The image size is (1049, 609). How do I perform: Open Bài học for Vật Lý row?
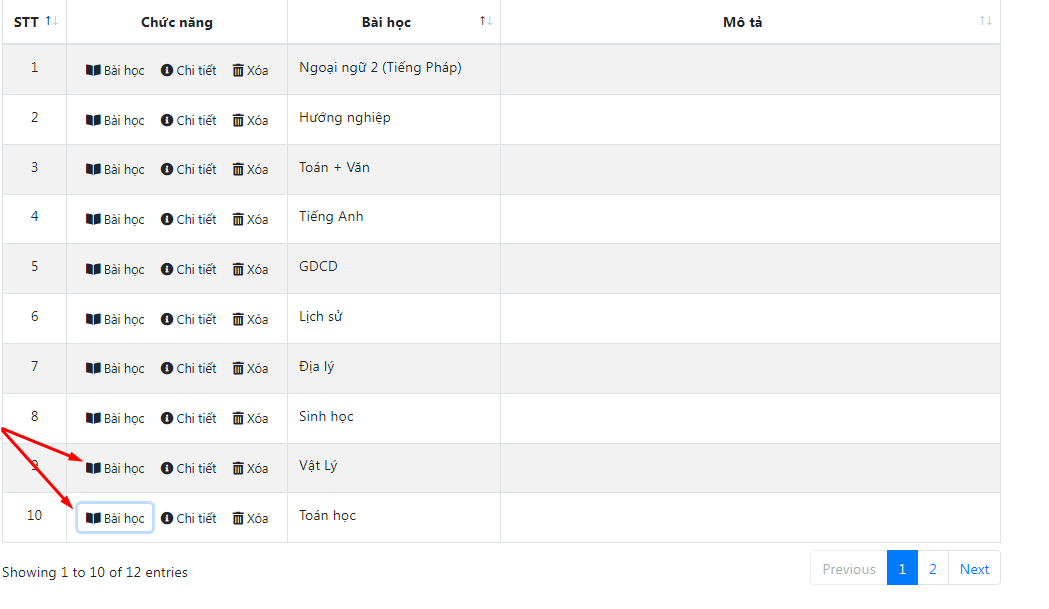point(115,468)
